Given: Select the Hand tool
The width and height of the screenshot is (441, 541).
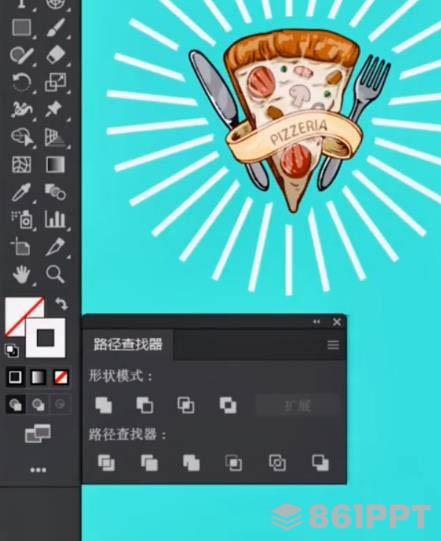Looking at the screenshot, I should click(x=21, y=275).
